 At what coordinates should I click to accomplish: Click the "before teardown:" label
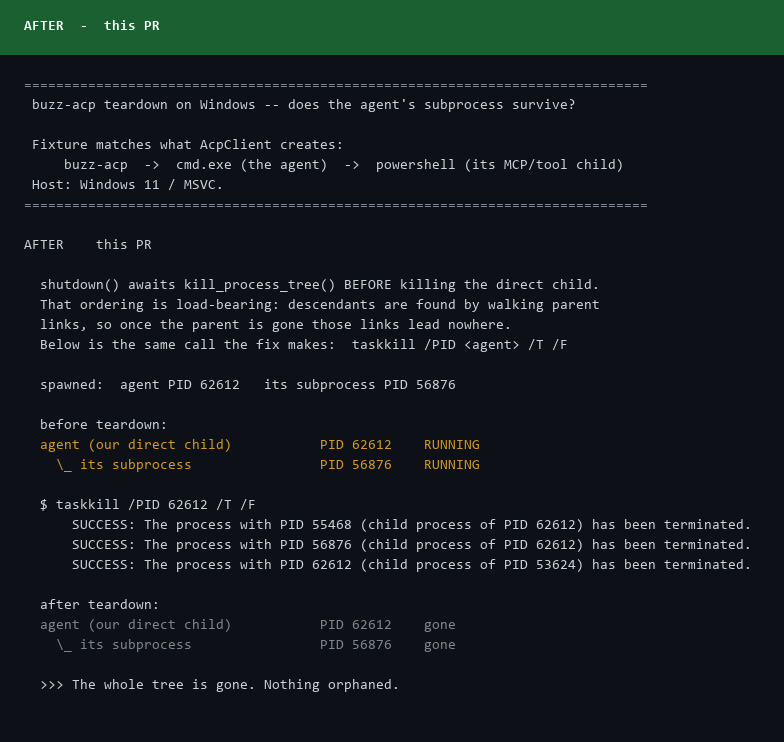(x=104, y=424)
